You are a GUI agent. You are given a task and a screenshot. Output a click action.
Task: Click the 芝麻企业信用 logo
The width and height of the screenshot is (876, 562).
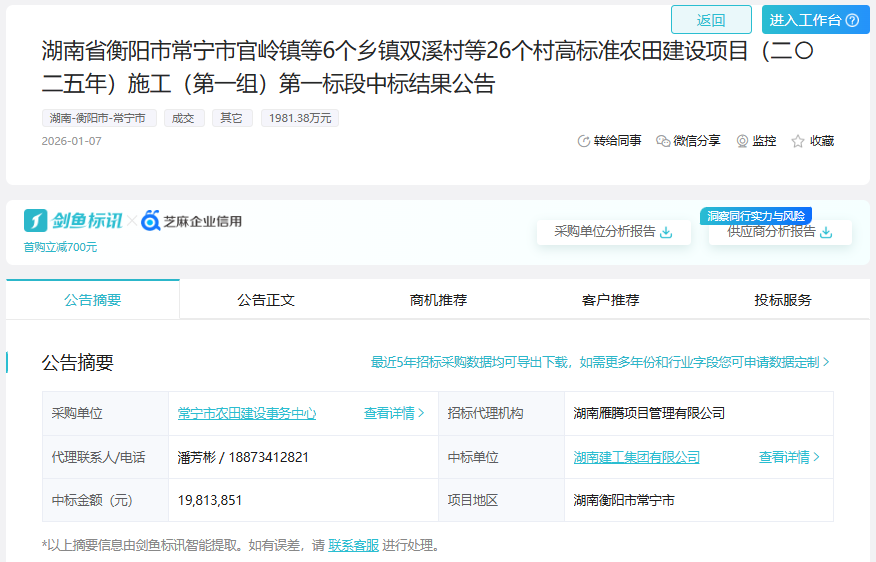(x=192, y=221)
